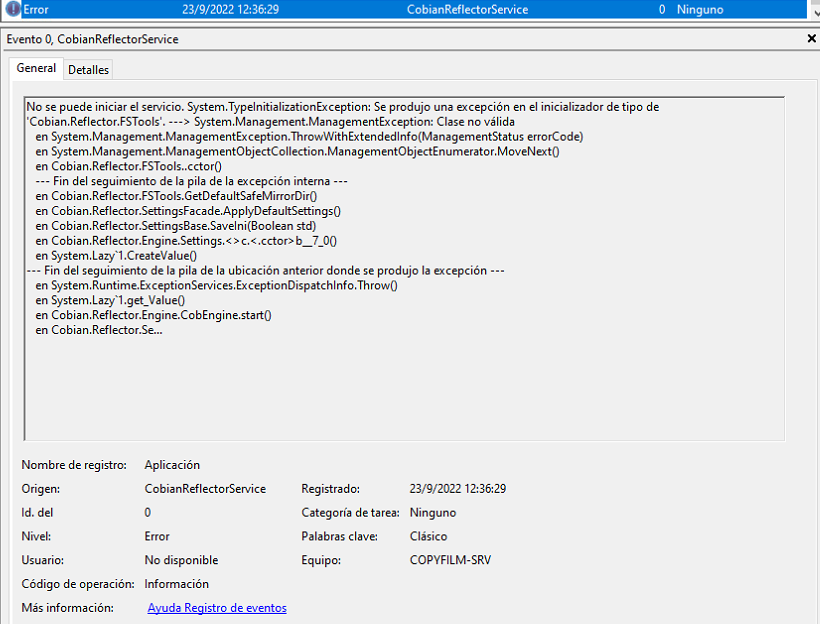Viewport: 820px width, 624px height.
Task: Click the 'Evento 0, CobianReflectorService' pane title
Action: pos(93,39)
